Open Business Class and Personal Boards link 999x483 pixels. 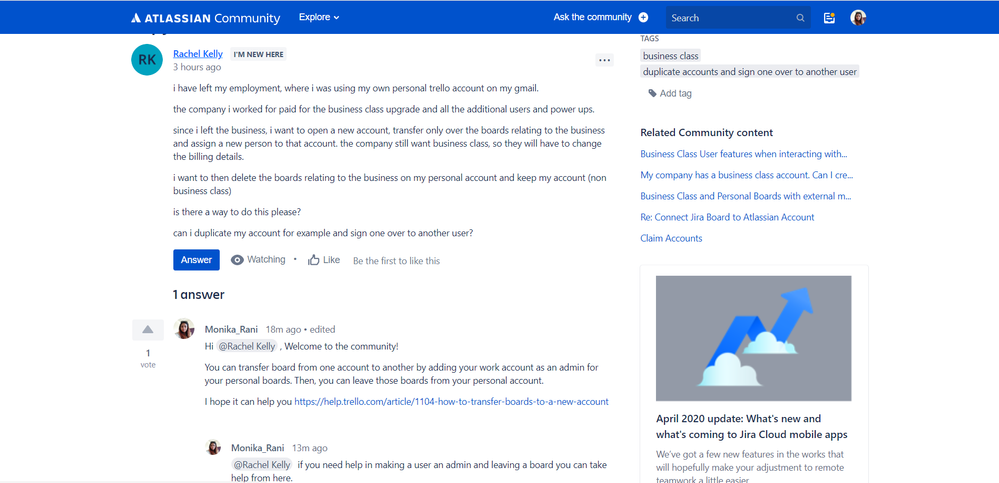point(746,196)
